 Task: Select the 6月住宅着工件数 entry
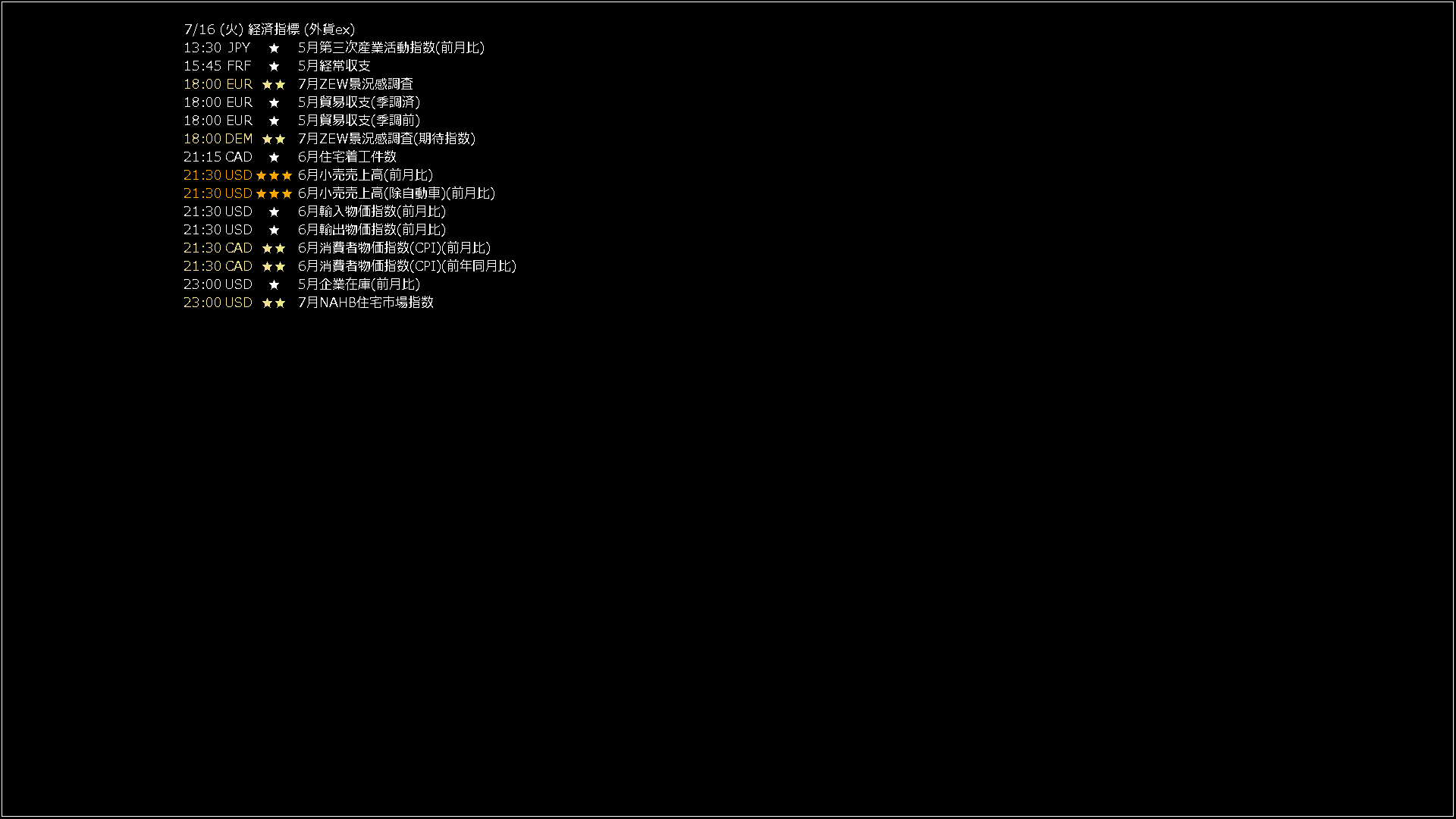pyautogui.click(x=347, y=157)
